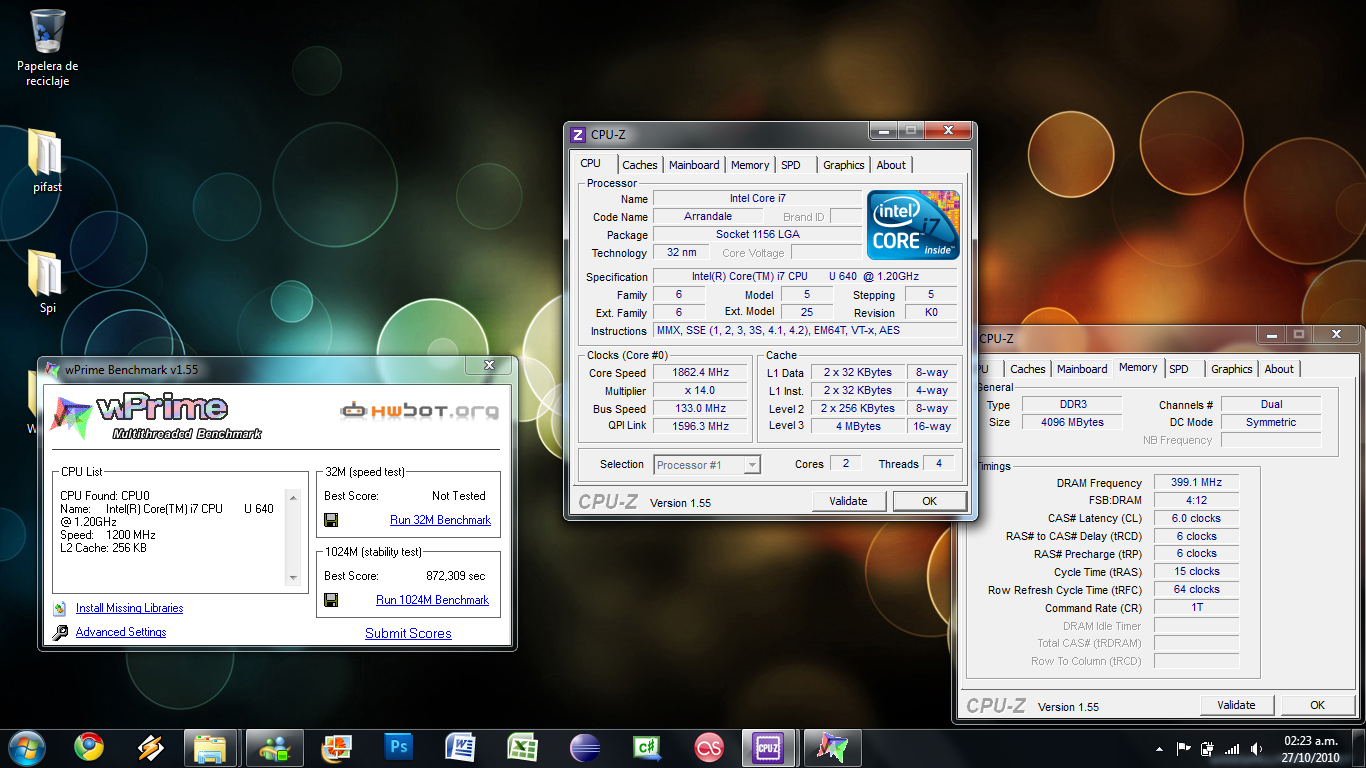Viewport: 1366px width, 768px height.
Task: Click the Package value Socket 1156 LGA
Action: tap(757, 234)
